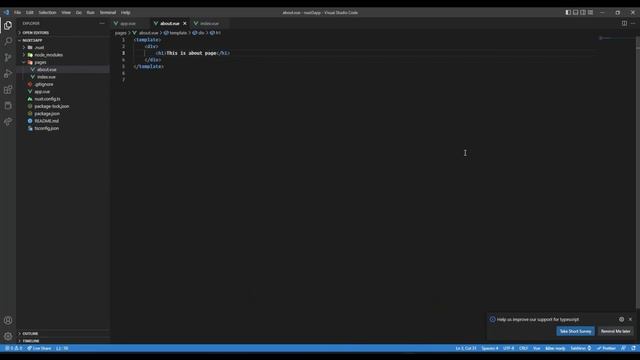Change the UTF-8 encoding in status bar
The height and width of the screenshot is (360, 640).
(x=508, y=348)
